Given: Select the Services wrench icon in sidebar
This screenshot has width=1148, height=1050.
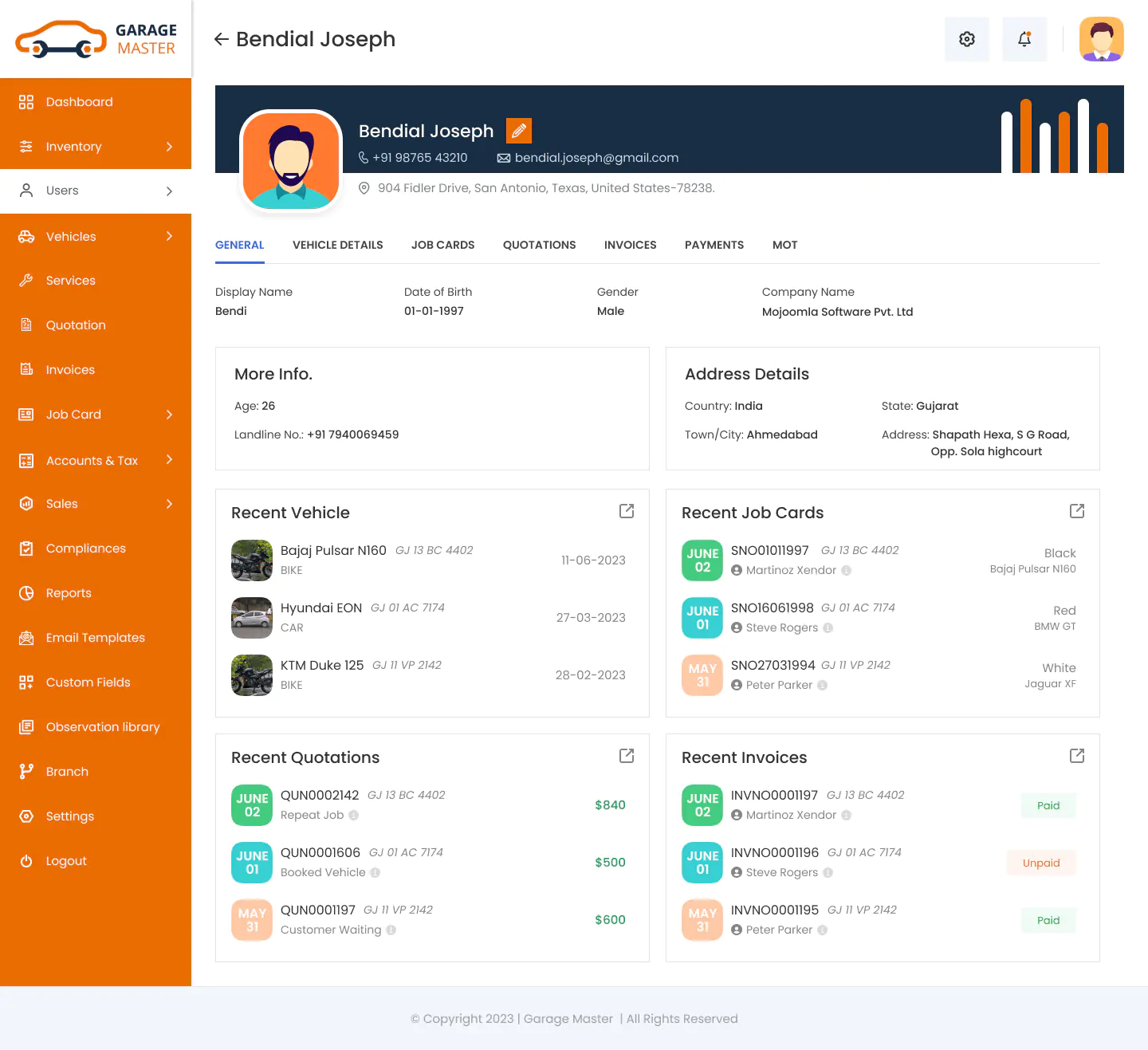Looking at the screenshot, I should click(26, 280).
